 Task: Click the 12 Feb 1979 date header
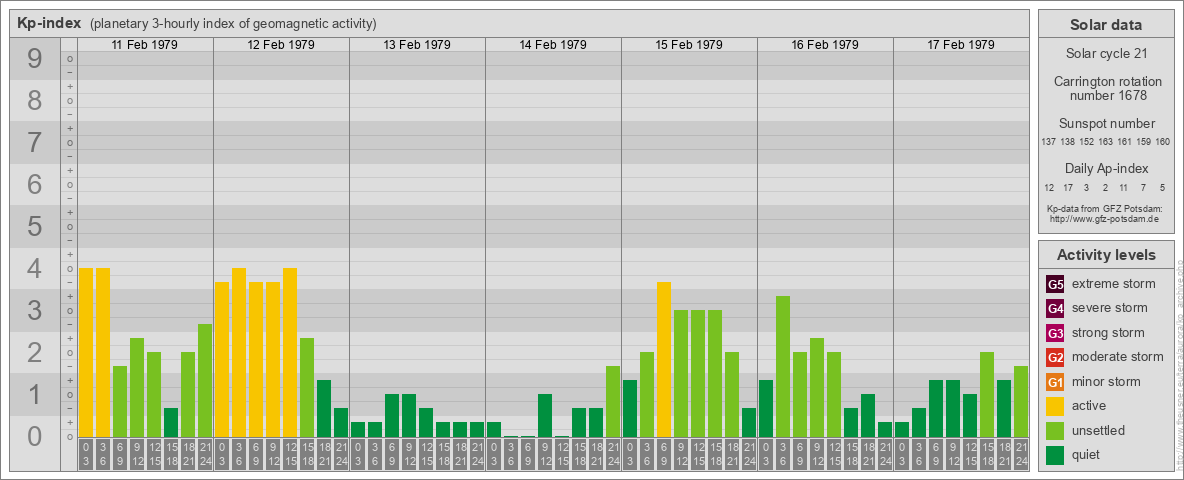click(281, 45)
